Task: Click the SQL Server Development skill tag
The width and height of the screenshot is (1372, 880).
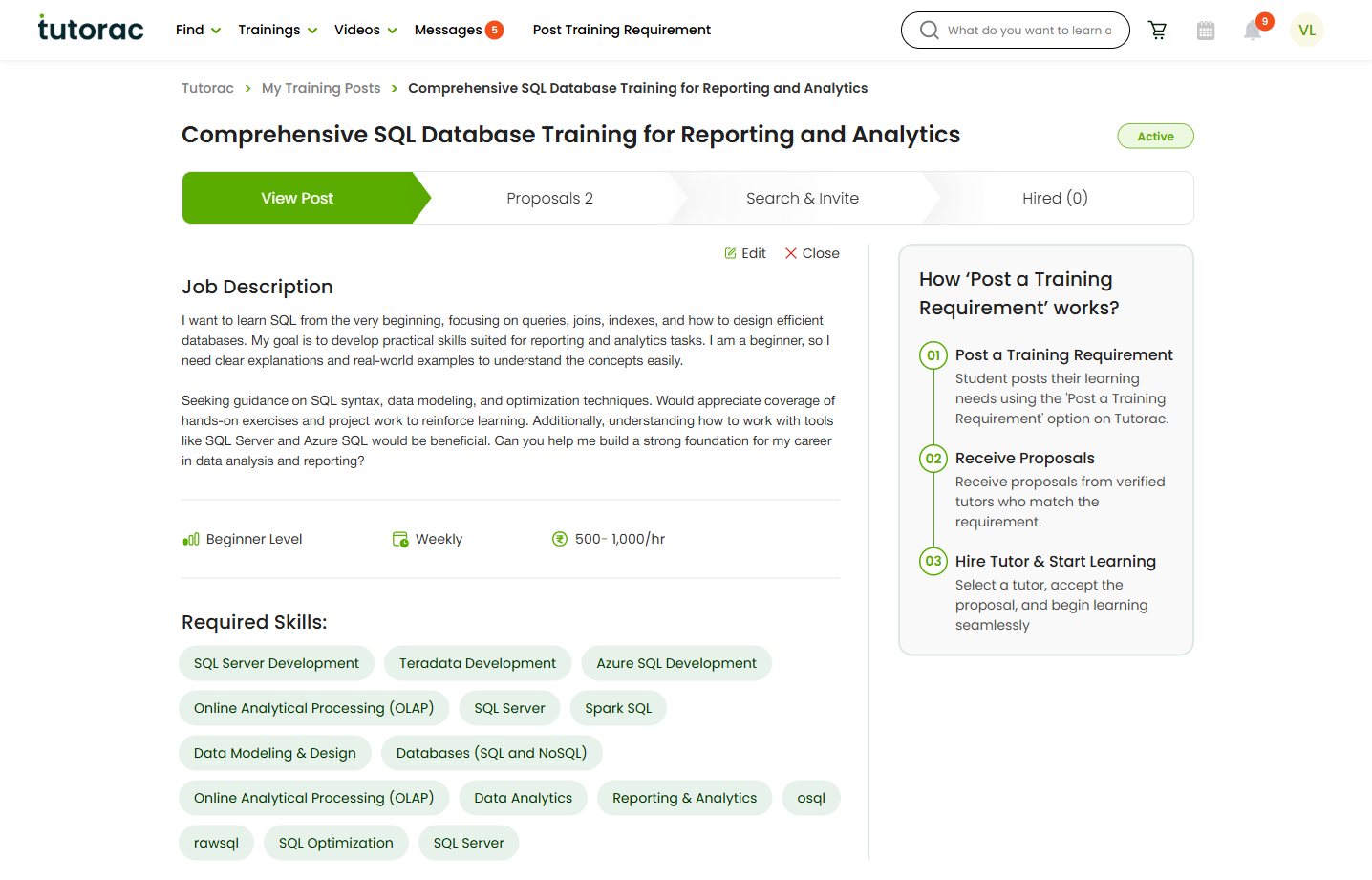Action: point(276,663)
